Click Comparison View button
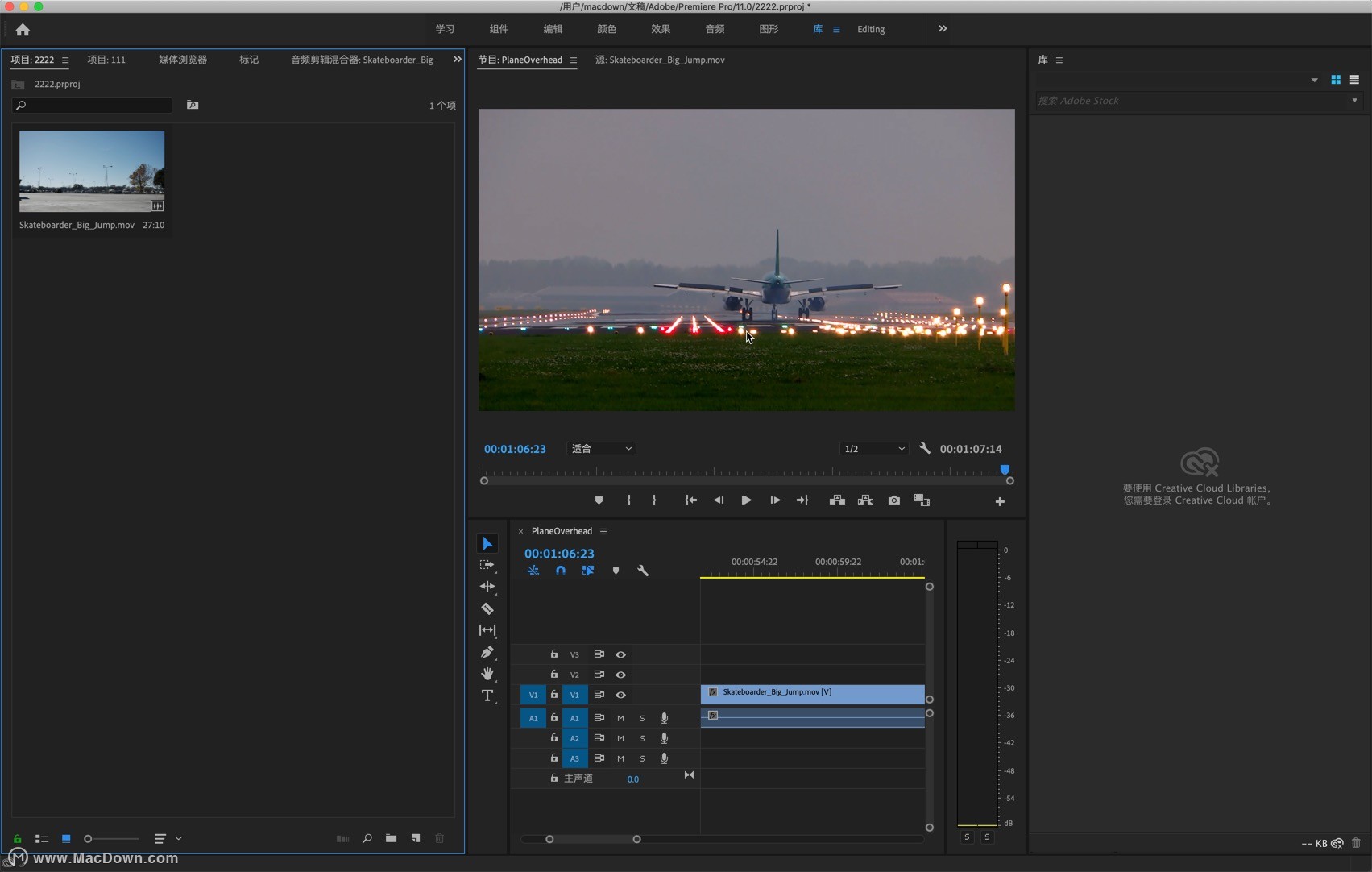The width and height of the screenshot is (1372, 872). (922, 500)
